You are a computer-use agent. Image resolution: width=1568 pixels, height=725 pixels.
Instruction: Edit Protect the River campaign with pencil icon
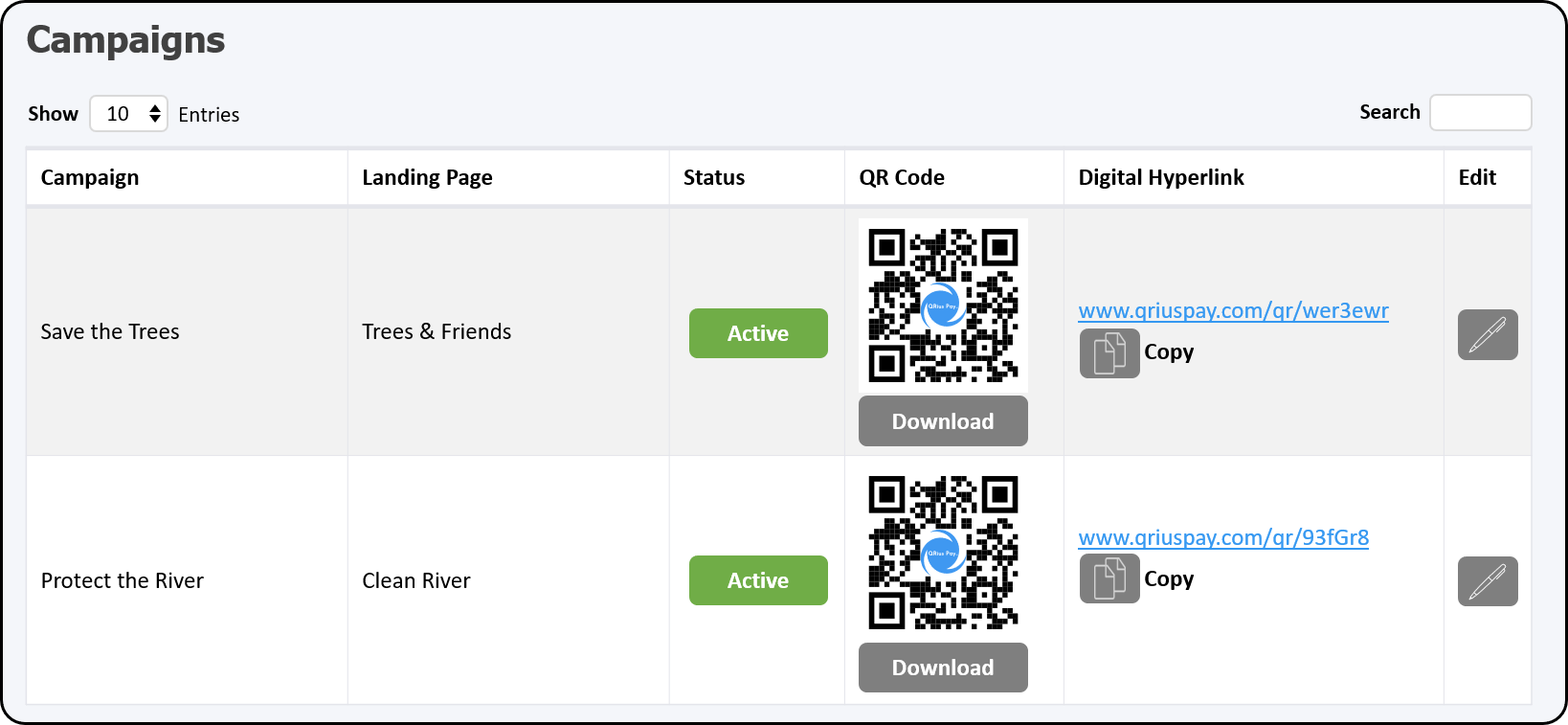pos(1488,581)
